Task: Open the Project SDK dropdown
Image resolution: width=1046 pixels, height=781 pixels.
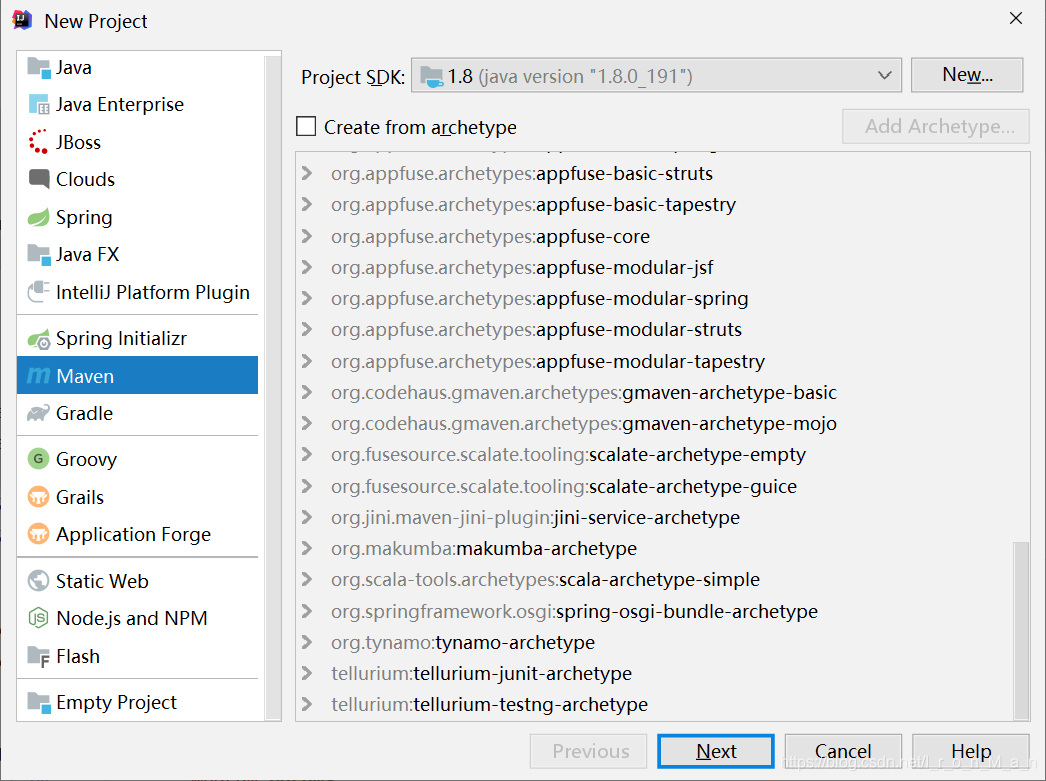Action: click(656, 75)
